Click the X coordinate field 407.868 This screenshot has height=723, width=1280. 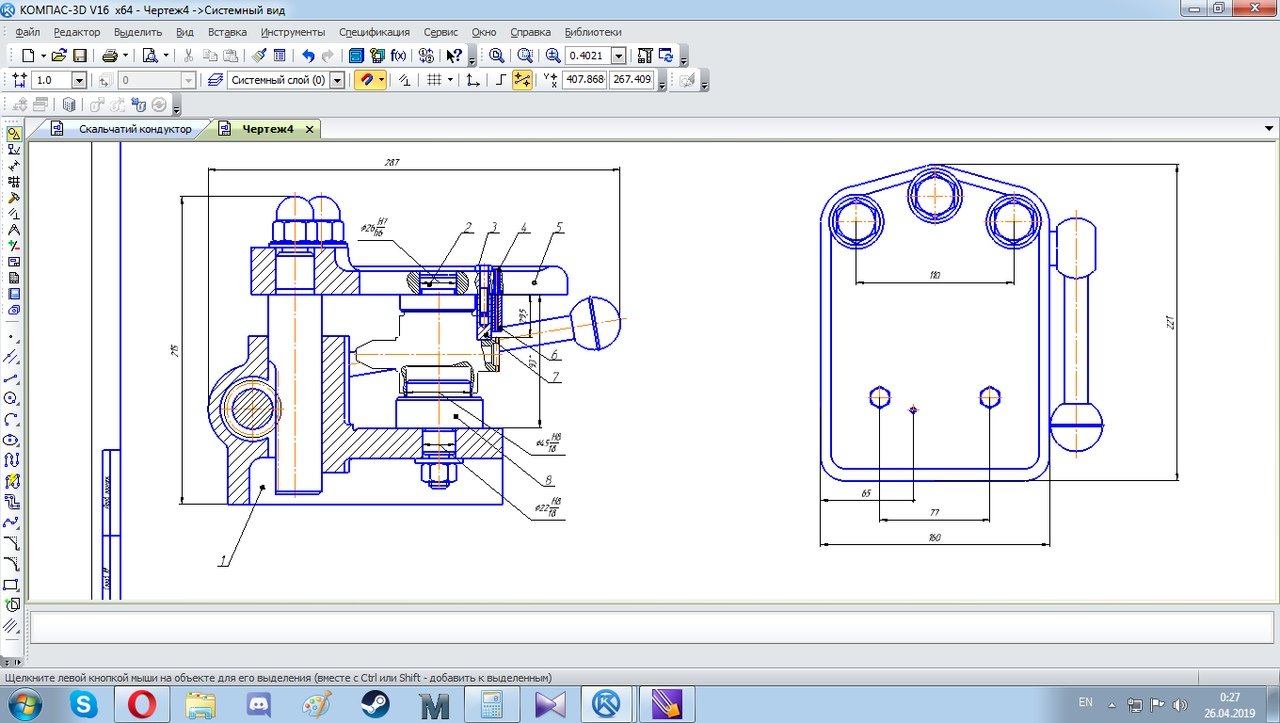click(584, 80)
